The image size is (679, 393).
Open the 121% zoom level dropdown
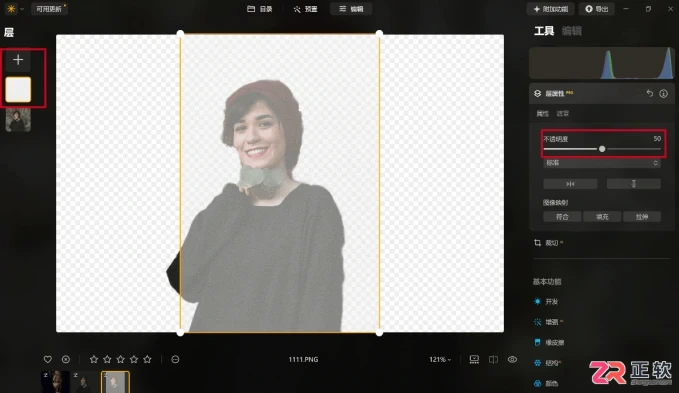click(x=440, y=359)
